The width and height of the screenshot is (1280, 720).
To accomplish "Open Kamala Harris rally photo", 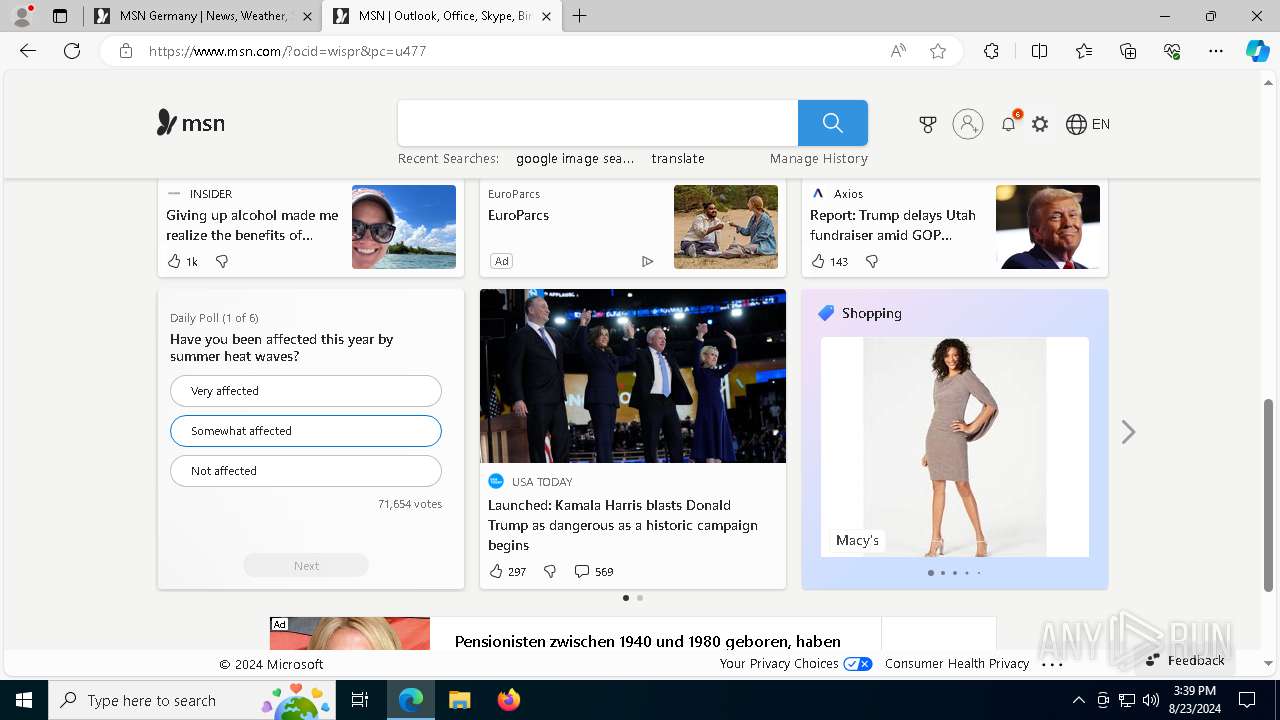I will pos(633,376).
